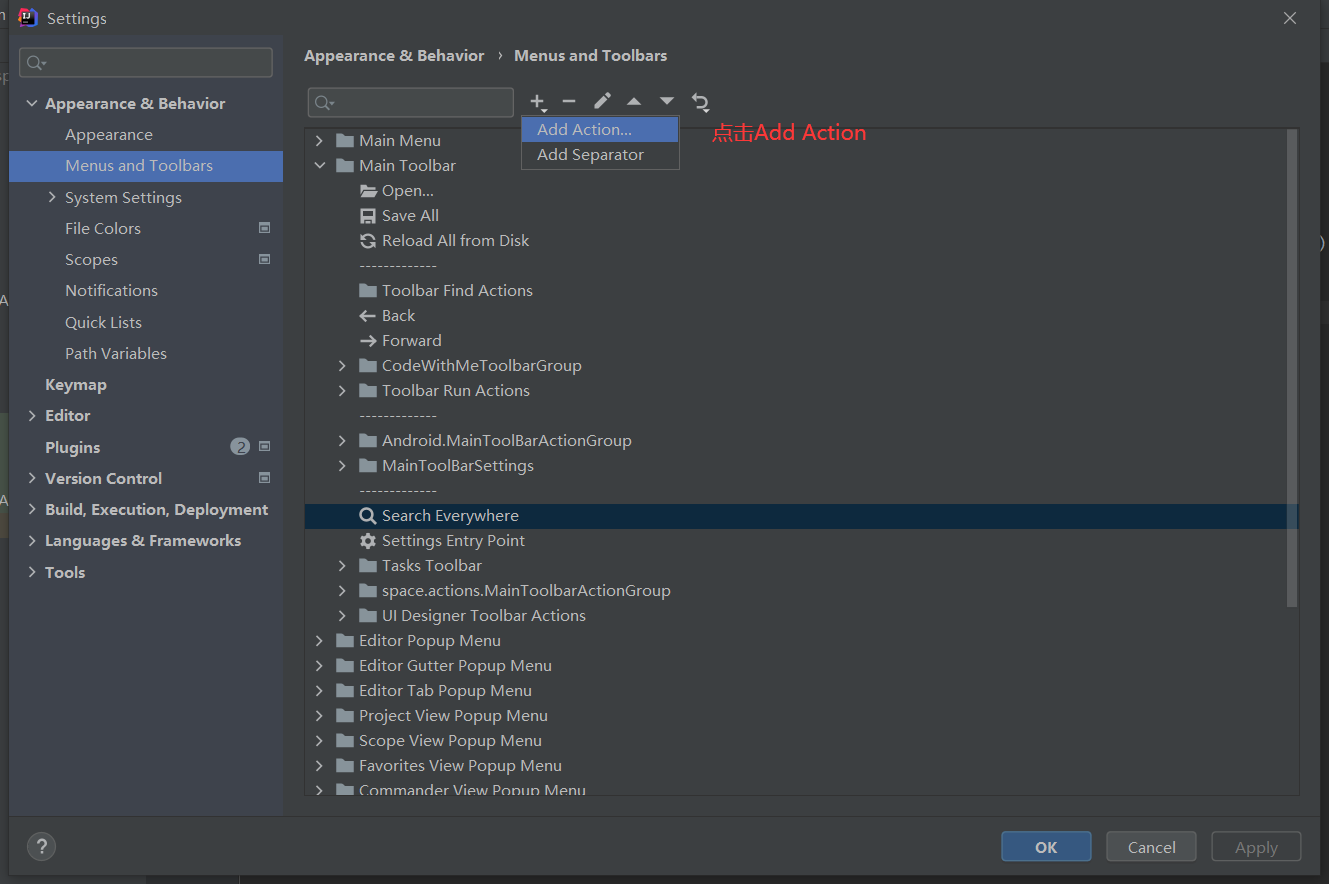Click the minus Remove toolbar icon
Screen dimensions: 1329x884
pyautogui.click(x=569, y=102)
